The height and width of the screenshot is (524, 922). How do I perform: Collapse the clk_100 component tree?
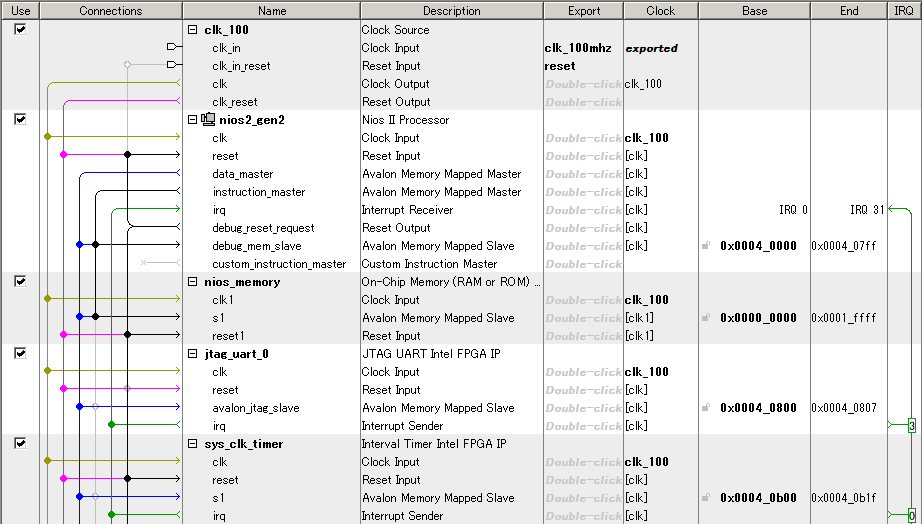pos(193,30)
